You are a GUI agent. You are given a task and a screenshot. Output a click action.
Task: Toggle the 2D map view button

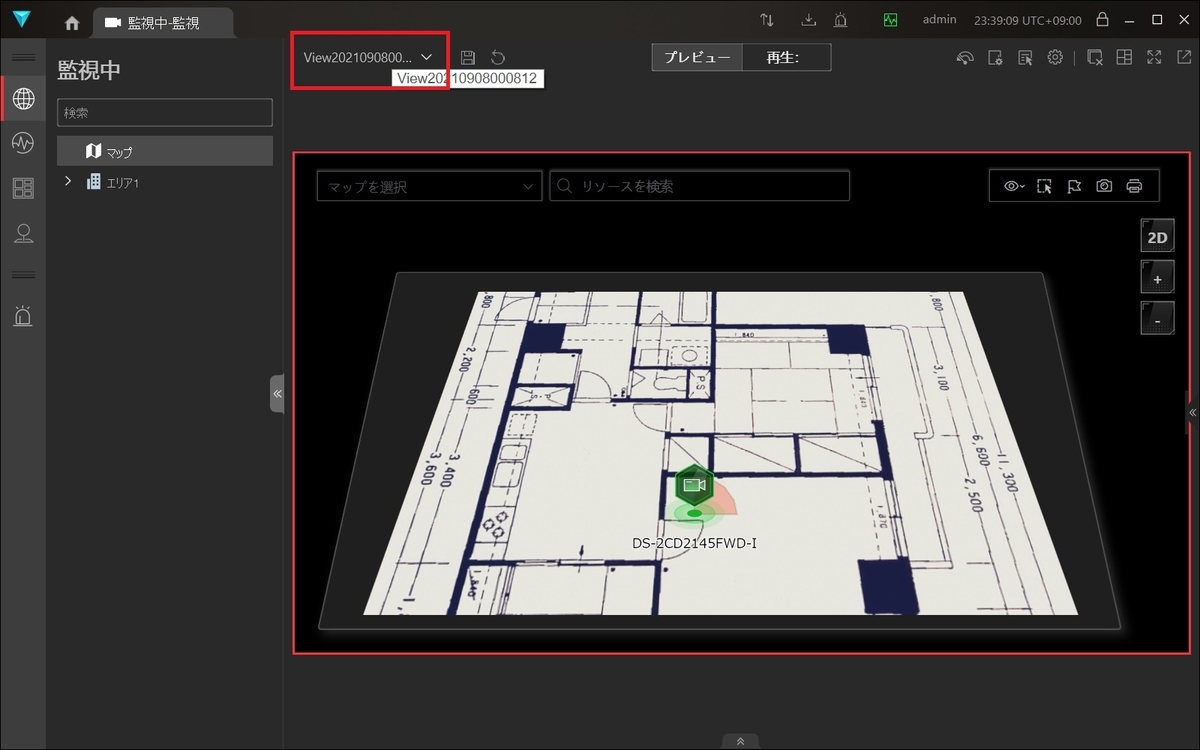coord(1157,237)
